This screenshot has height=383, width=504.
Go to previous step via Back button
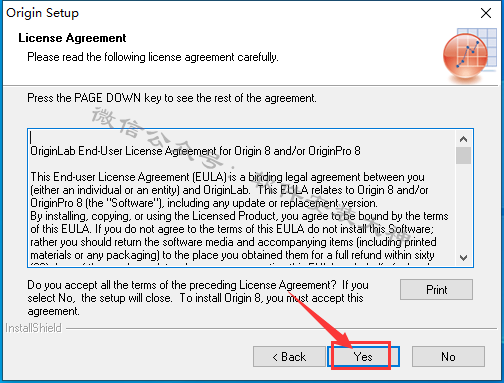(289, 357)
